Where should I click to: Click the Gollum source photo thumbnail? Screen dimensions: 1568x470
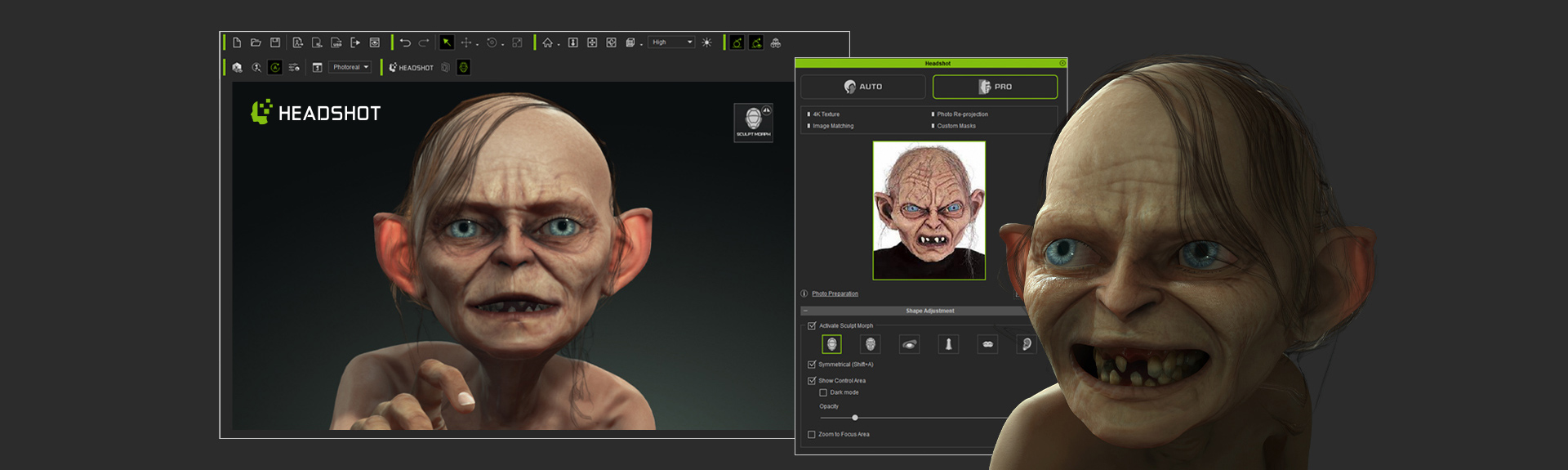[x=929, y=211]
